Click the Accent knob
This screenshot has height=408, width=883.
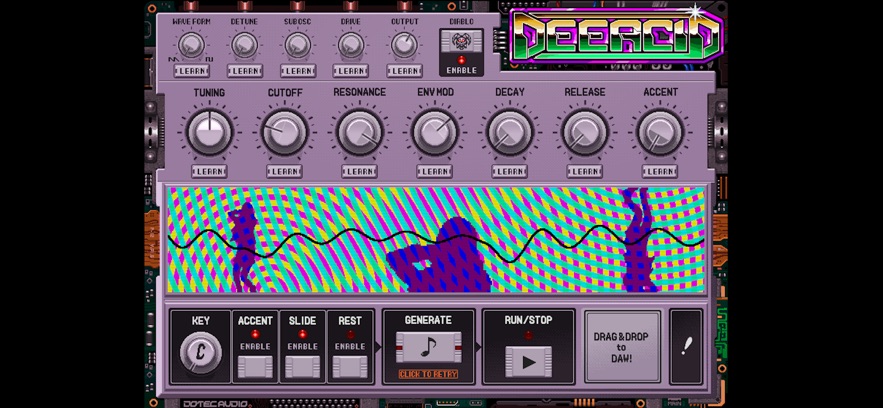(660, 132)
